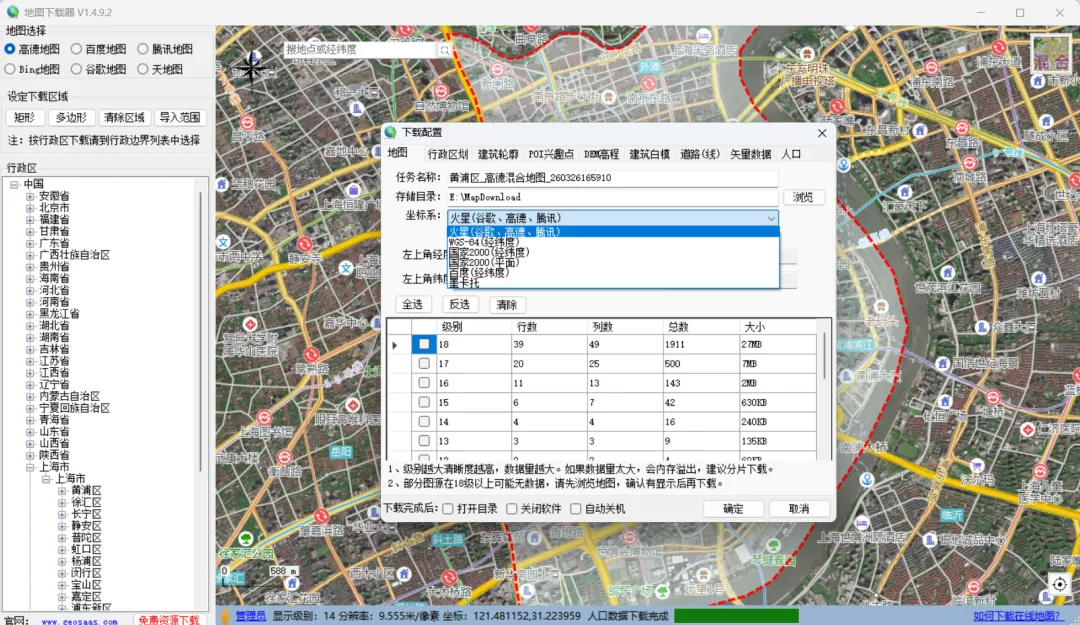1080x625 pixels.
Task: Open the 坐标系 combo box arrow
Action: (x=771, y=218)
